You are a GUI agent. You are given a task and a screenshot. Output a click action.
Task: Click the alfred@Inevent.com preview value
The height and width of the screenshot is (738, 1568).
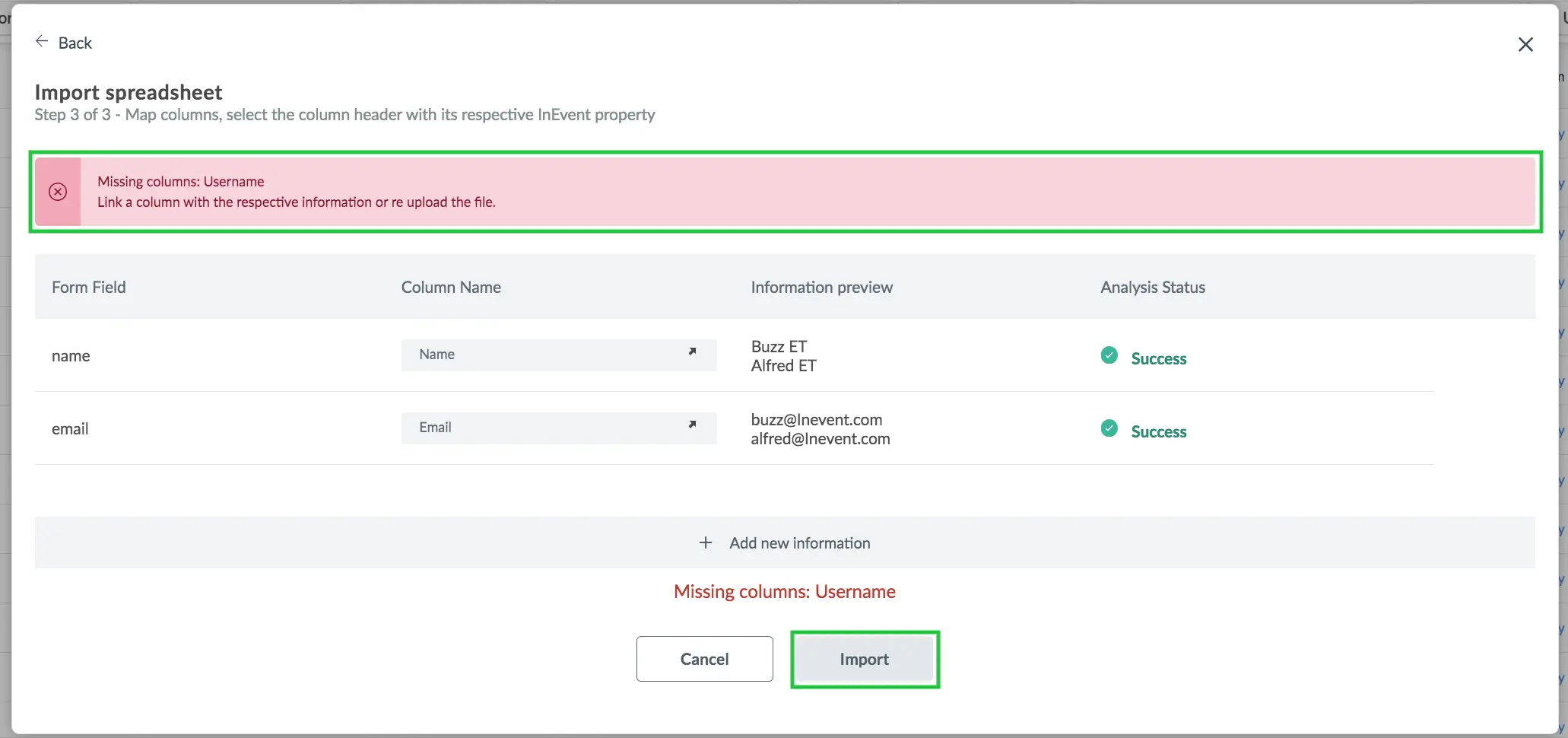(821, 439)
